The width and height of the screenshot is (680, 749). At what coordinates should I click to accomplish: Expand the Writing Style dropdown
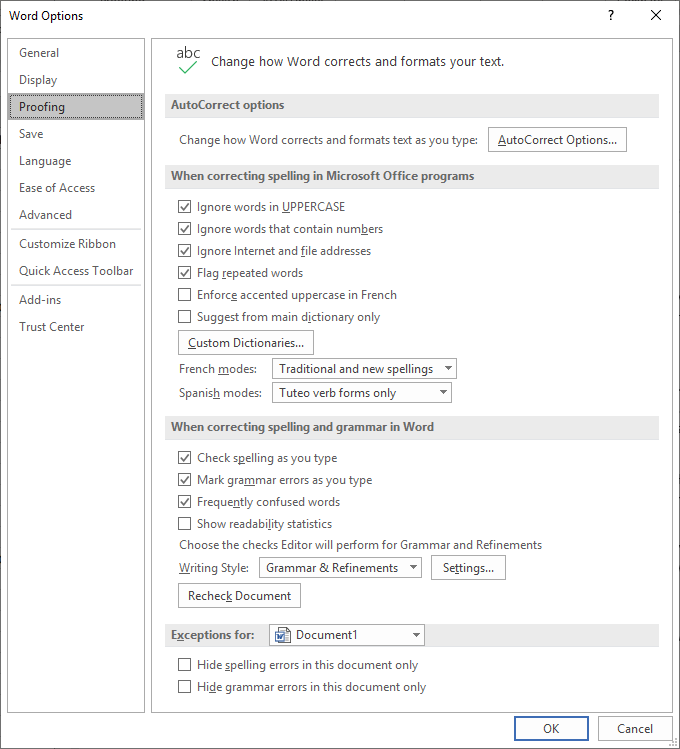coord(340,568)
